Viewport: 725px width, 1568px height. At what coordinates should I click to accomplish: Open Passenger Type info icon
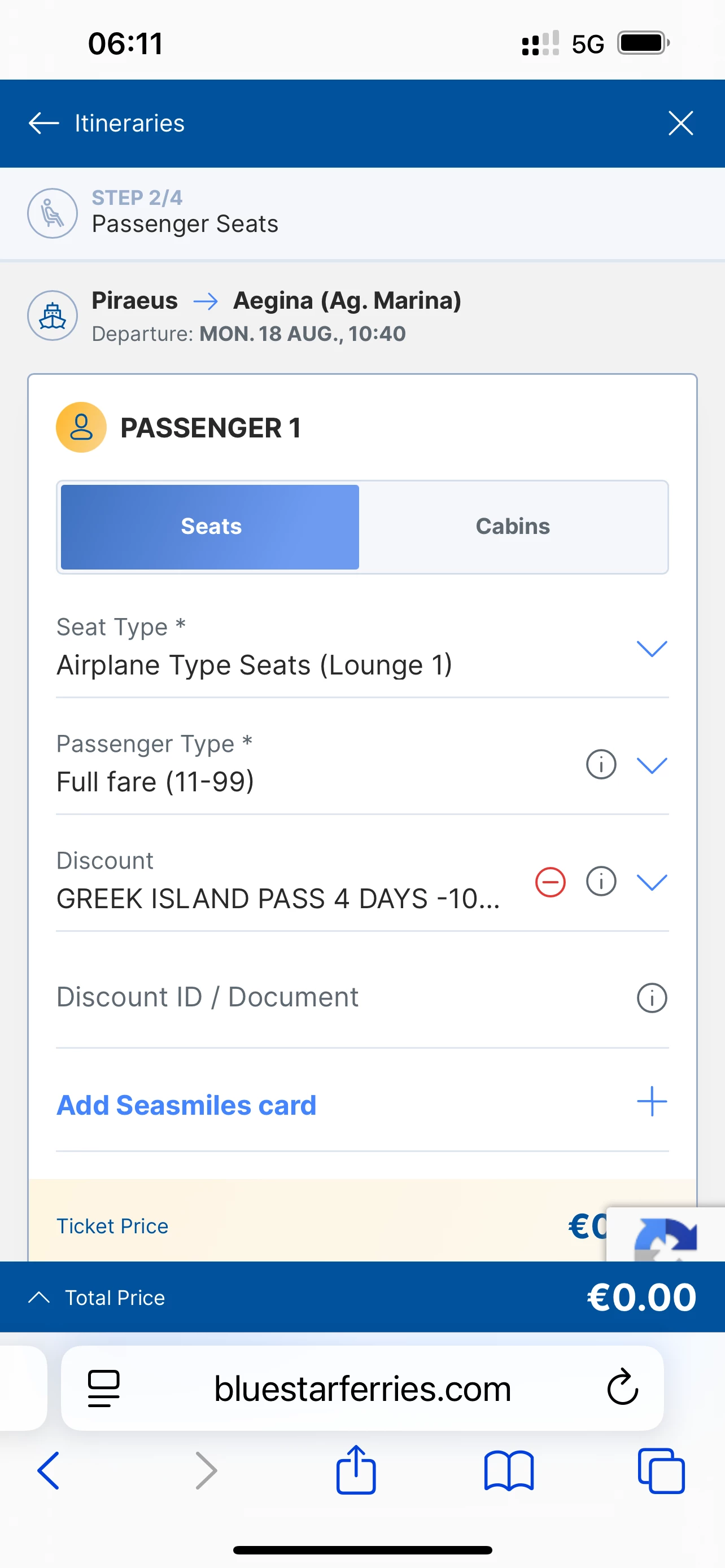point(601,764)
